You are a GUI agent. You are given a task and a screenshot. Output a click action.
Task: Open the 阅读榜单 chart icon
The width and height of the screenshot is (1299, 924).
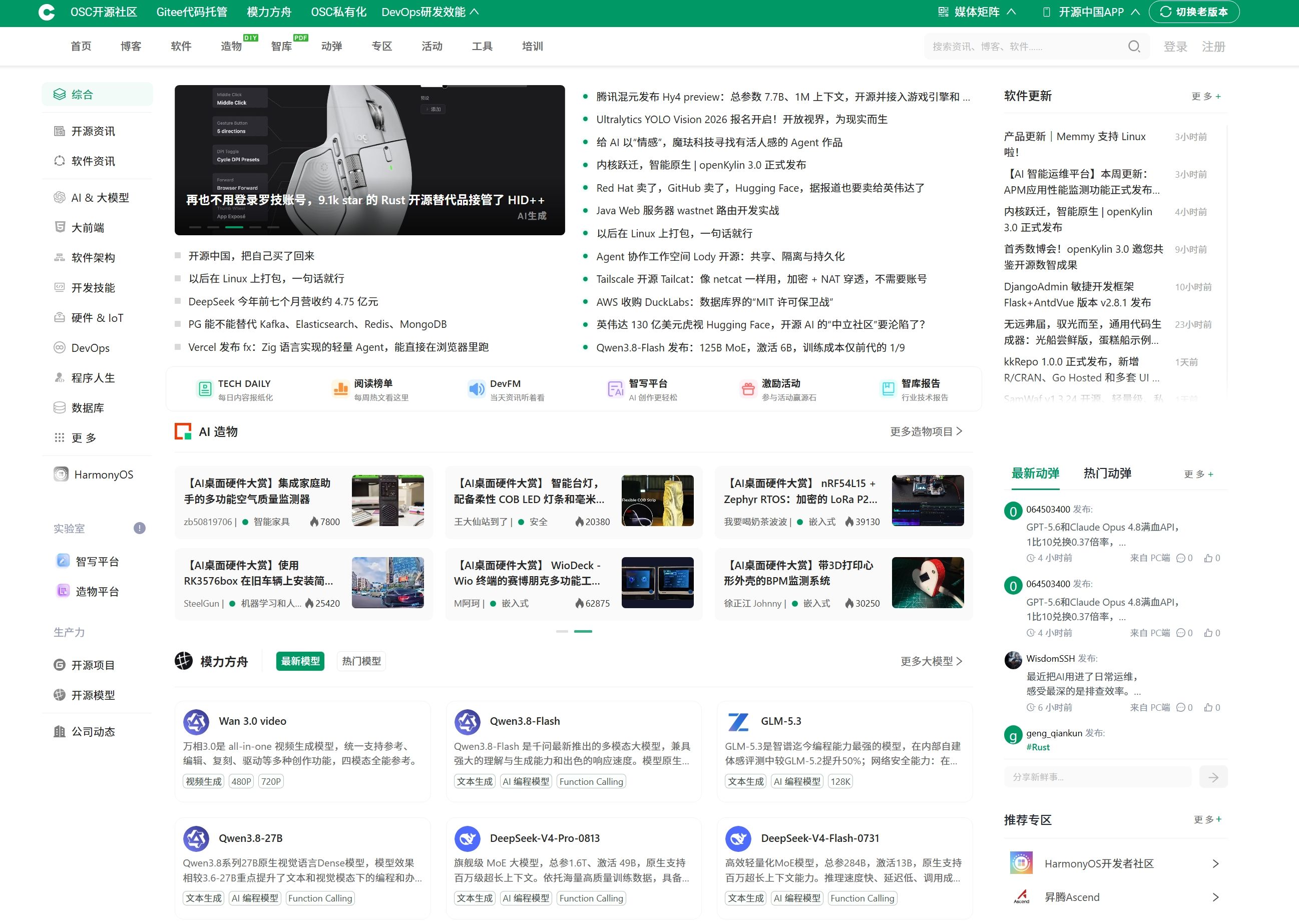[x=340, y=389]
